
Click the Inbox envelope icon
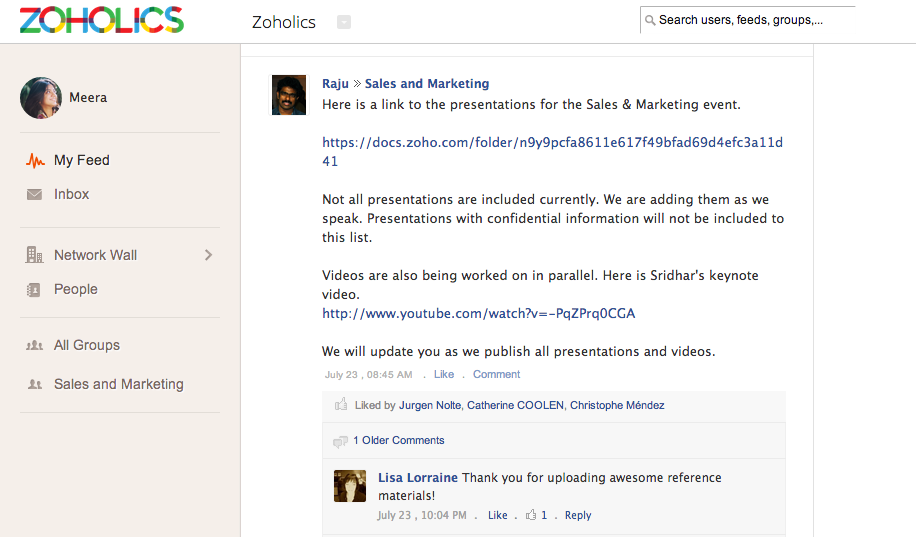click(35, 194)
